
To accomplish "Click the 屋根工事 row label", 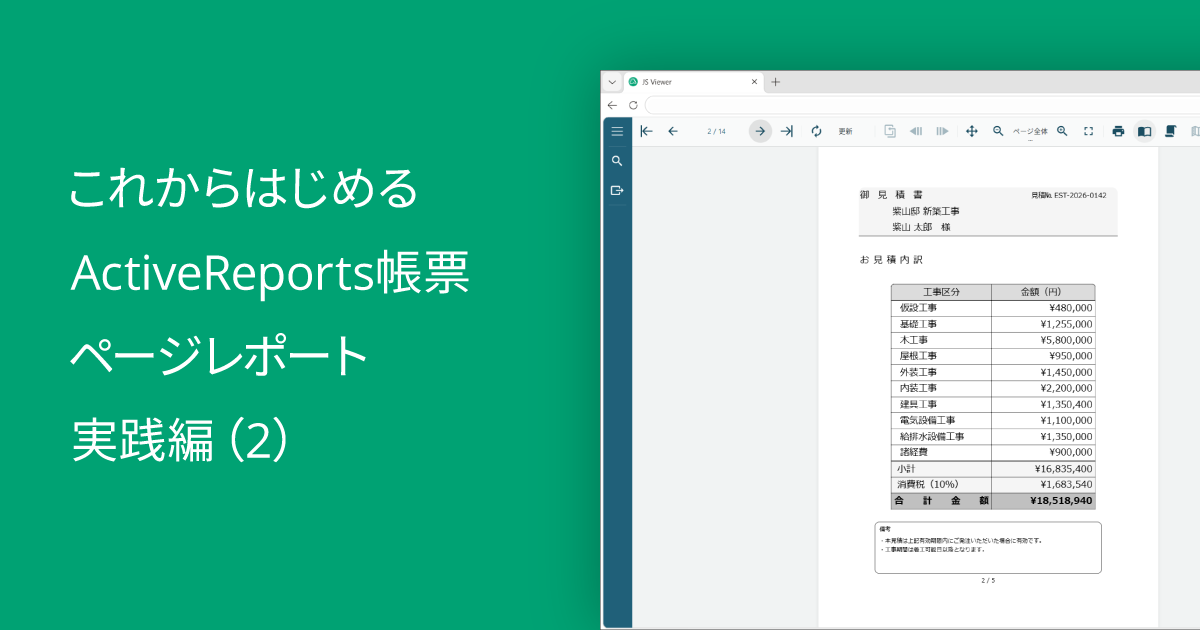I will [918, 356].
